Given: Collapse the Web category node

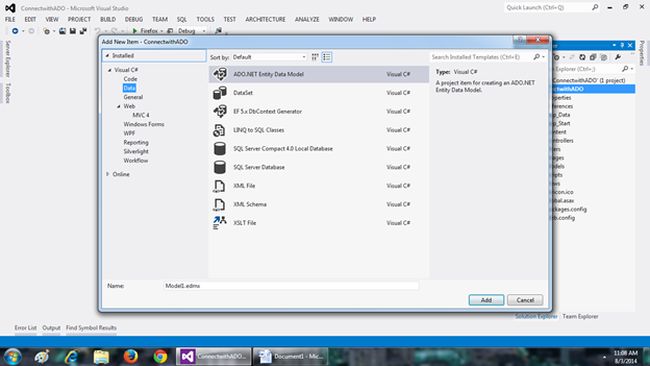Looking at the screenshot, I should point(119,107).
